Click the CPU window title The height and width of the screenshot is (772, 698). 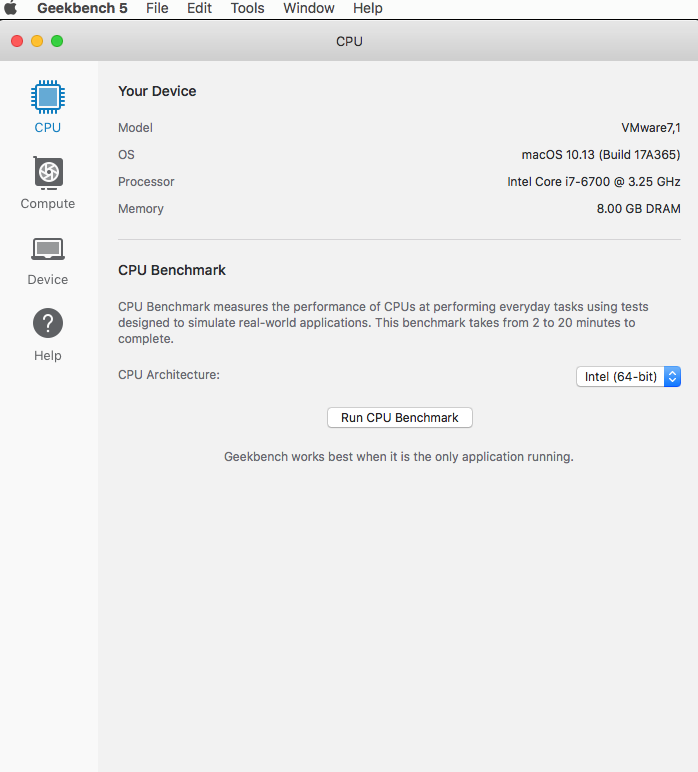tap(349, 41)
